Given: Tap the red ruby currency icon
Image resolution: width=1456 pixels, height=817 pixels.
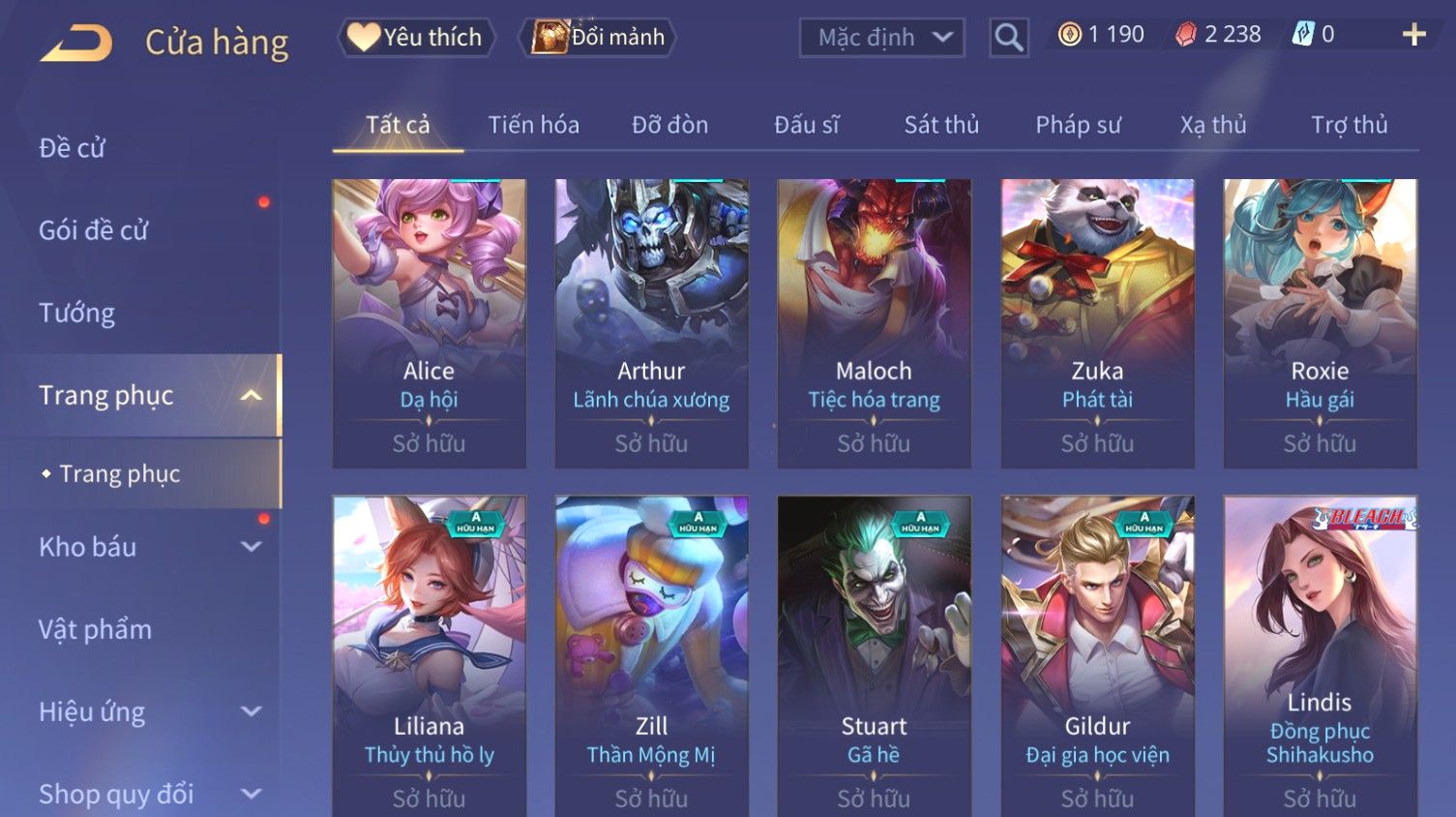Looking at the screenshot, I should click(x=1186, y=35).
